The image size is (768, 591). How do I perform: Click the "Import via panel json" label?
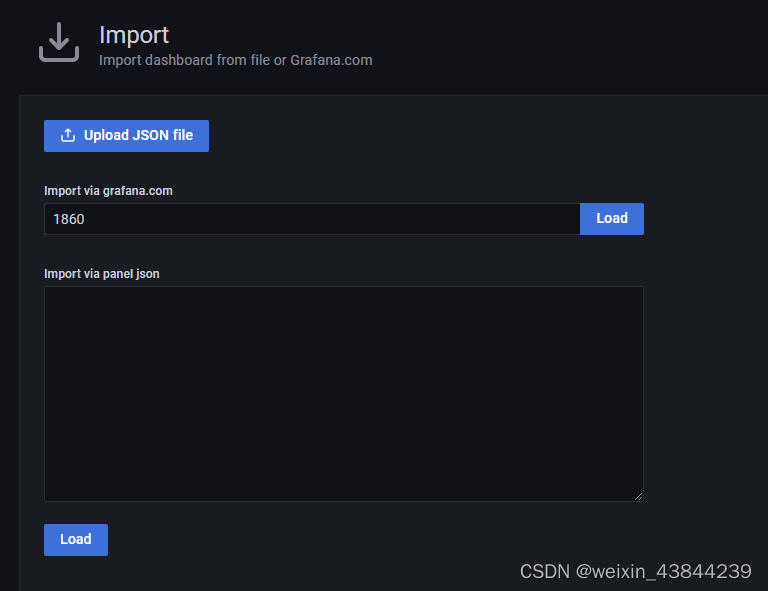pyautogui.click(x=102, y=273)
